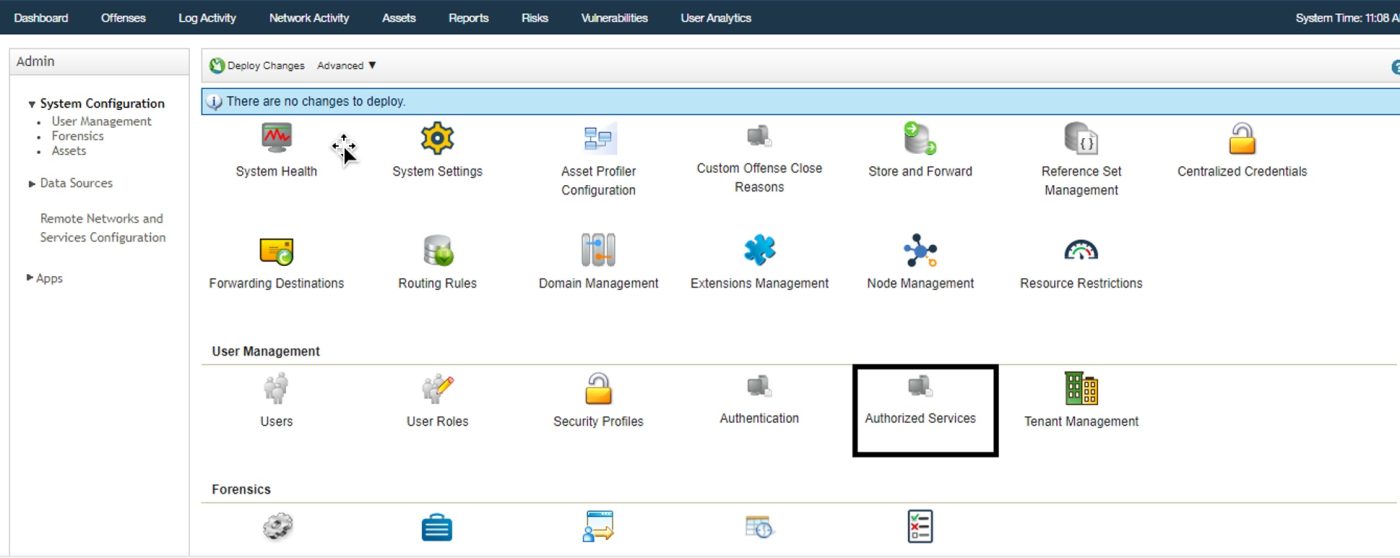Switch to the Risks tab
Image resolution: width=1400 pixels, height=558 pixels.
point(535,18)
